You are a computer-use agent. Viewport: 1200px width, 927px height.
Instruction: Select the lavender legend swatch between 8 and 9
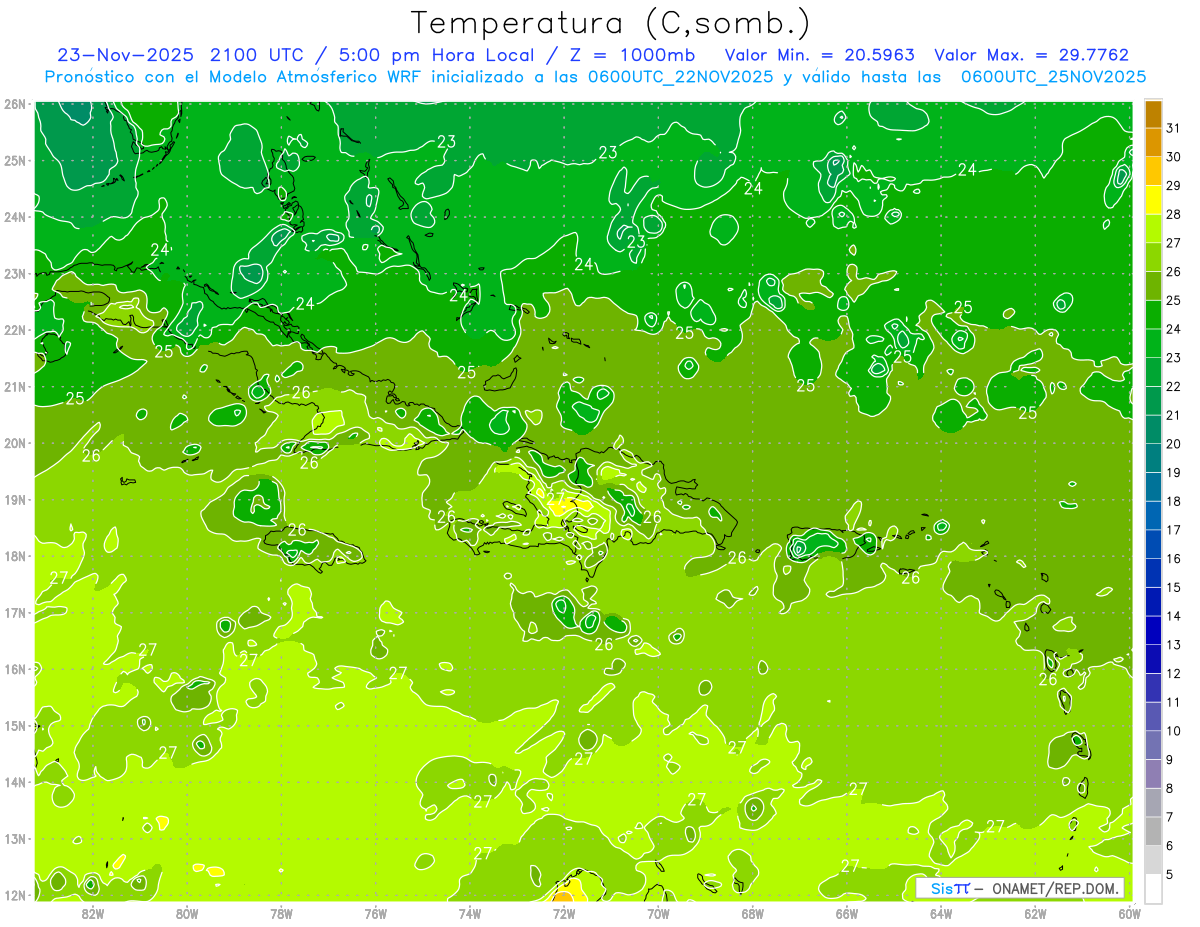click(1153, 774)
